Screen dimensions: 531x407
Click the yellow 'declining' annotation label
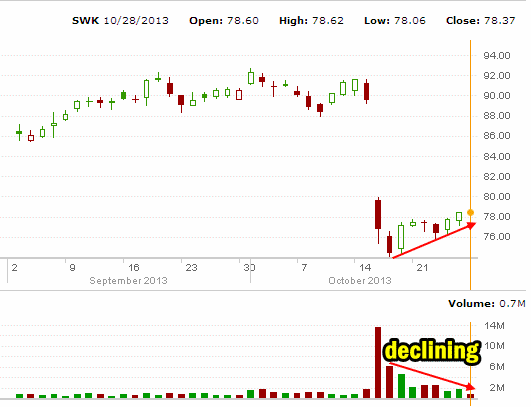(432, 351)
